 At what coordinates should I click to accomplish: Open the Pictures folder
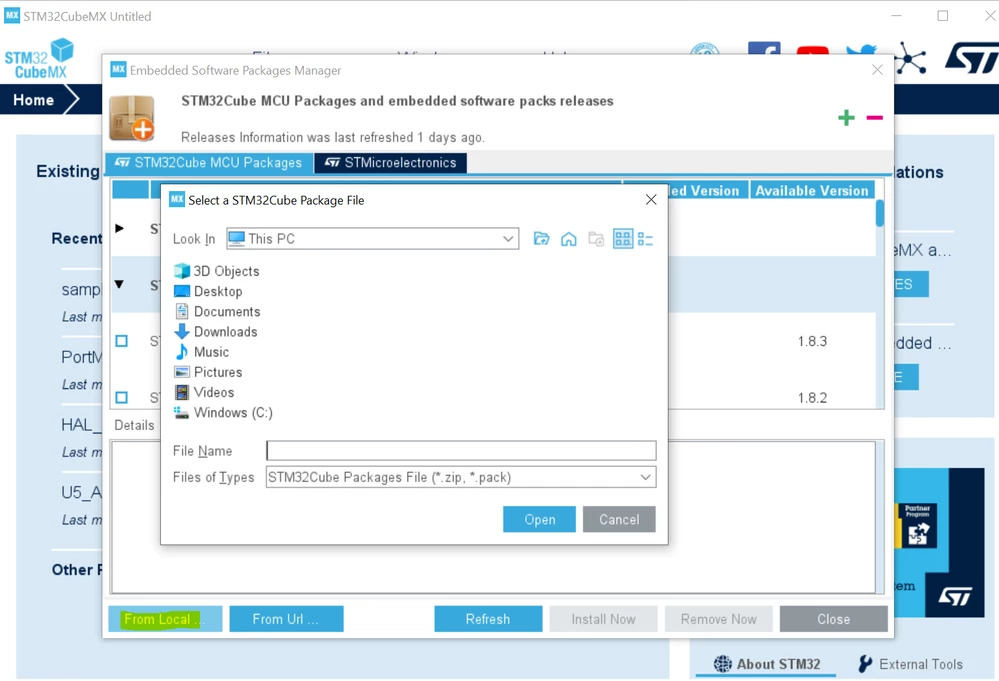(208, 372)
